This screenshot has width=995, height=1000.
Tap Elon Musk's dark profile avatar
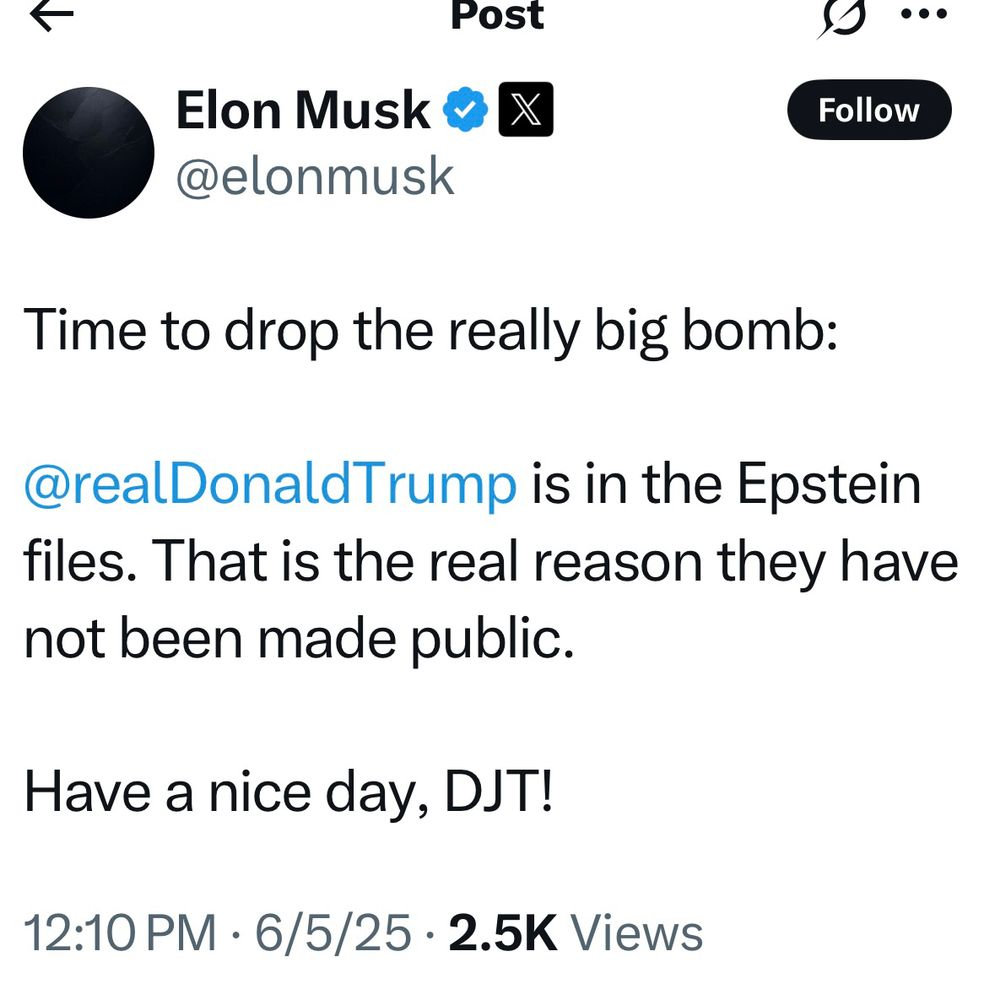coord(88,152)
